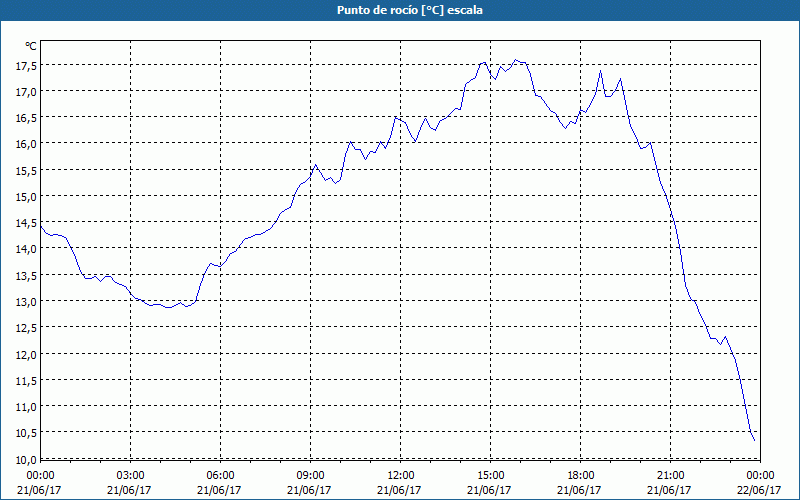Click the 12,0 y-axis label
Viewport: 800px width, 500px height.
click(x=26, y=355)
